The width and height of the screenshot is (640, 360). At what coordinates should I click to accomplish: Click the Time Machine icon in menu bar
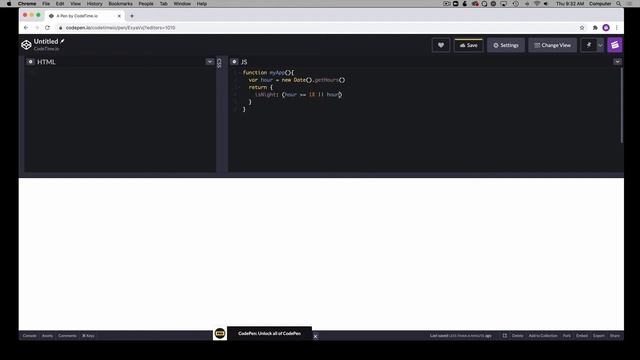pyautogui.click(x=516, y=4)
